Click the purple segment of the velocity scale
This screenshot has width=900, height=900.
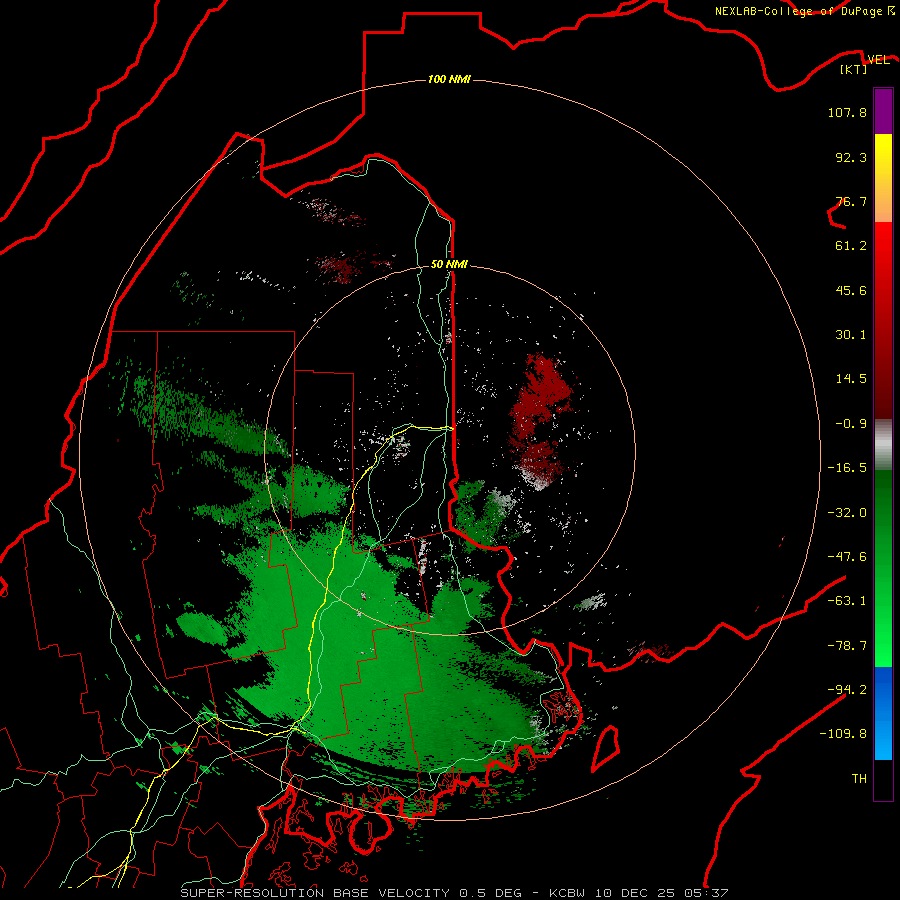click(883, 111)
